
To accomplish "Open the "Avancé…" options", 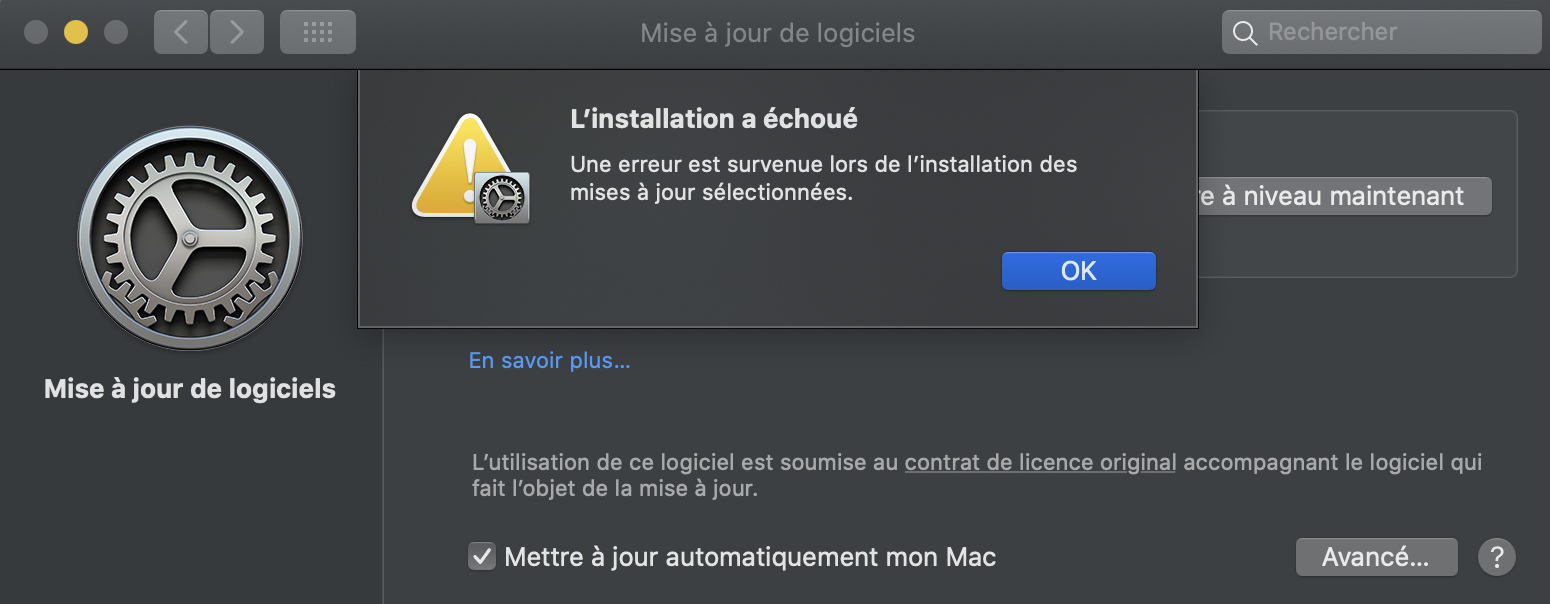I will coord(1375,556).
